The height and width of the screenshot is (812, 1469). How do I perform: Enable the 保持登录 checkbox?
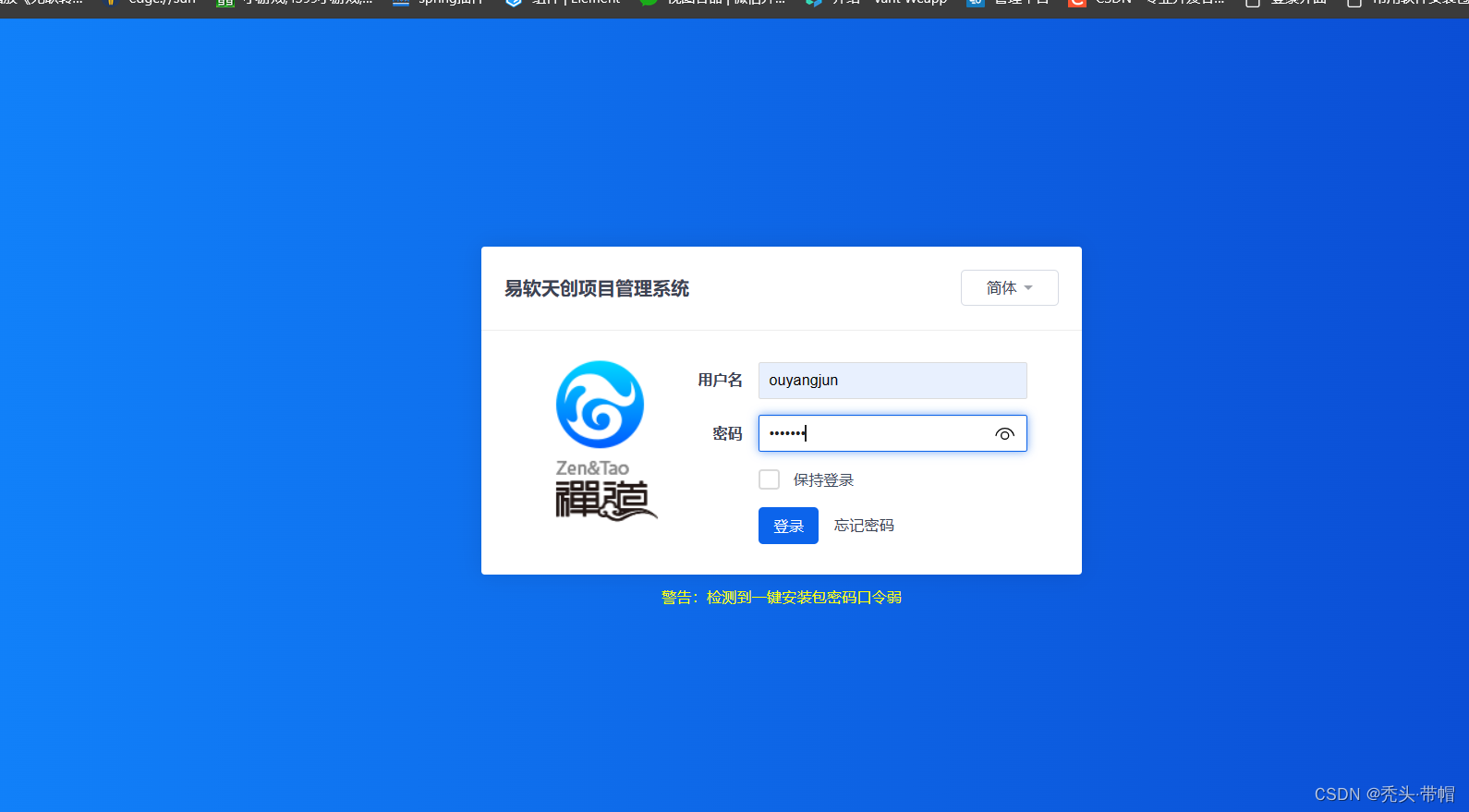tap(769, 479)
